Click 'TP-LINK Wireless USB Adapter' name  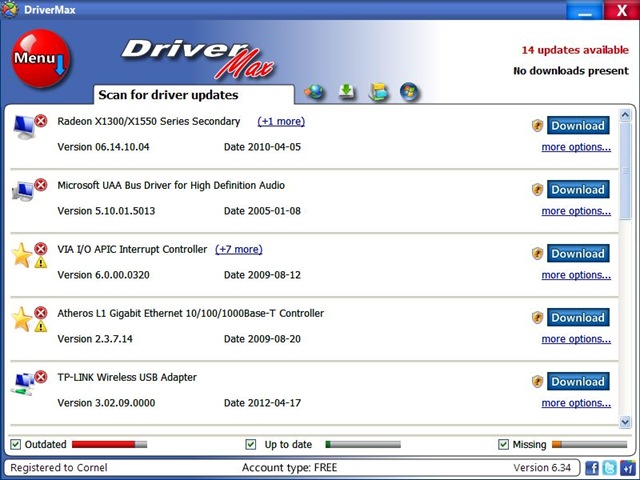pyautogui.click(x=127, y=378)
